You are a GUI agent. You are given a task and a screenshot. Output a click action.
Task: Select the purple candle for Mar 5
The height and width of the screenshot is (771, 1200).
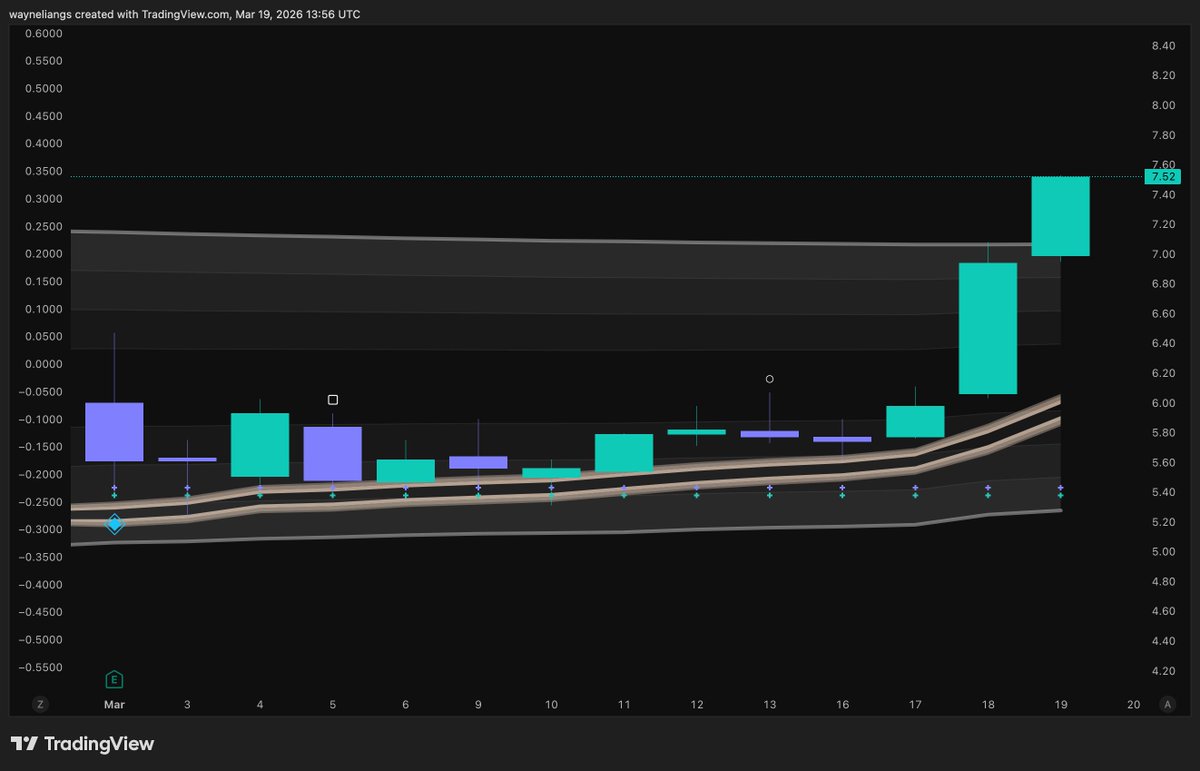pos(333,454)
